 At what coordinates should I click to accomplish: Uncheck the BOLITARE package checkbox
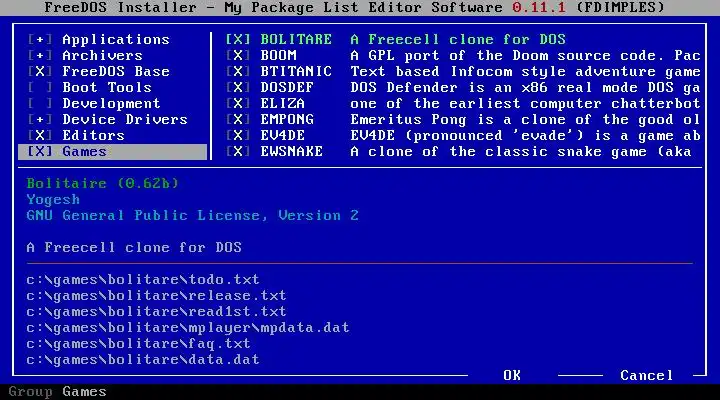[x=238, y=39]
